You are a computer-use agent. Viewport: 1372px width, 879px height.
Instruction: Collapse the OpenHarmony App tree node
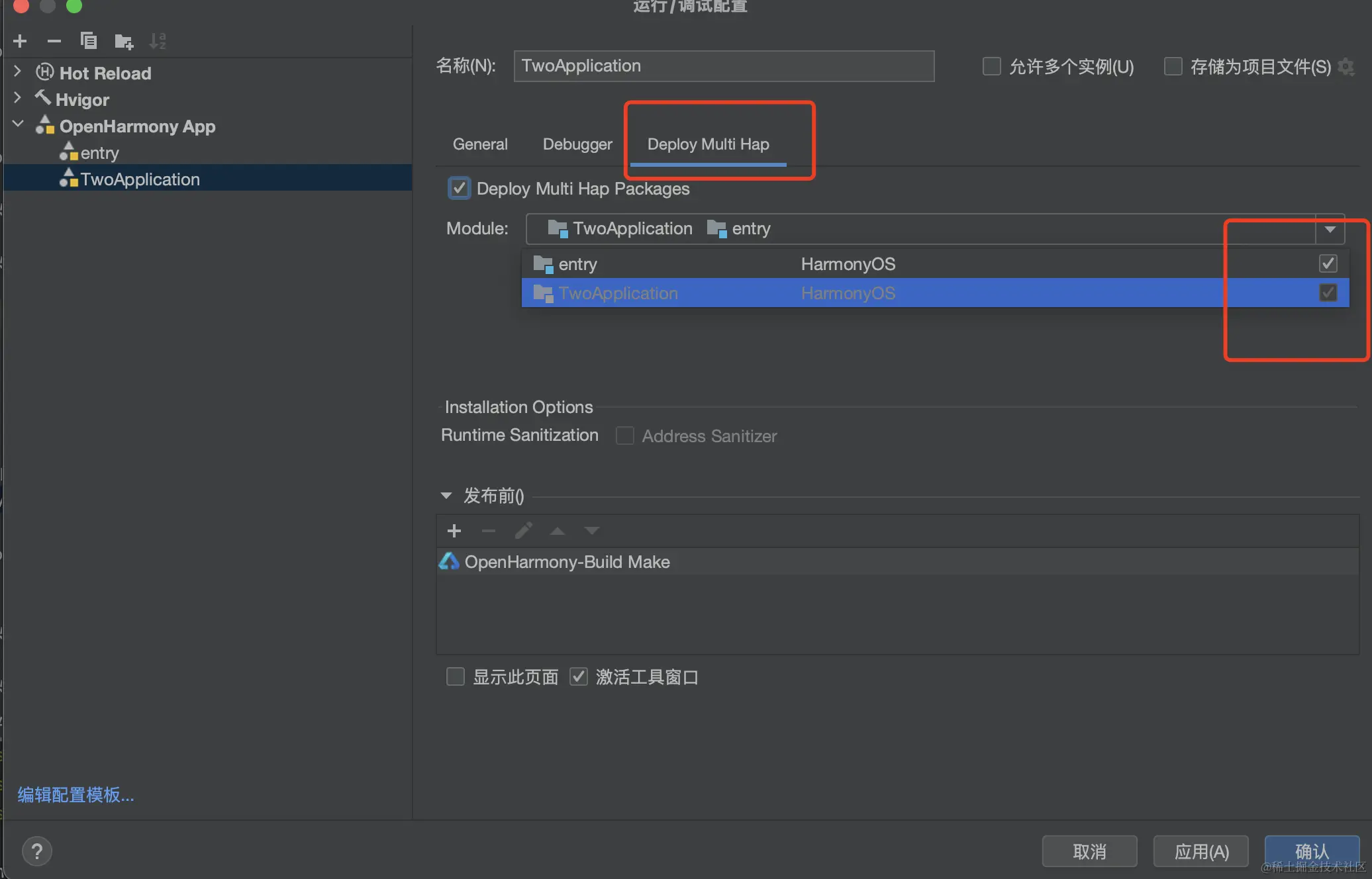coord(18,124)
